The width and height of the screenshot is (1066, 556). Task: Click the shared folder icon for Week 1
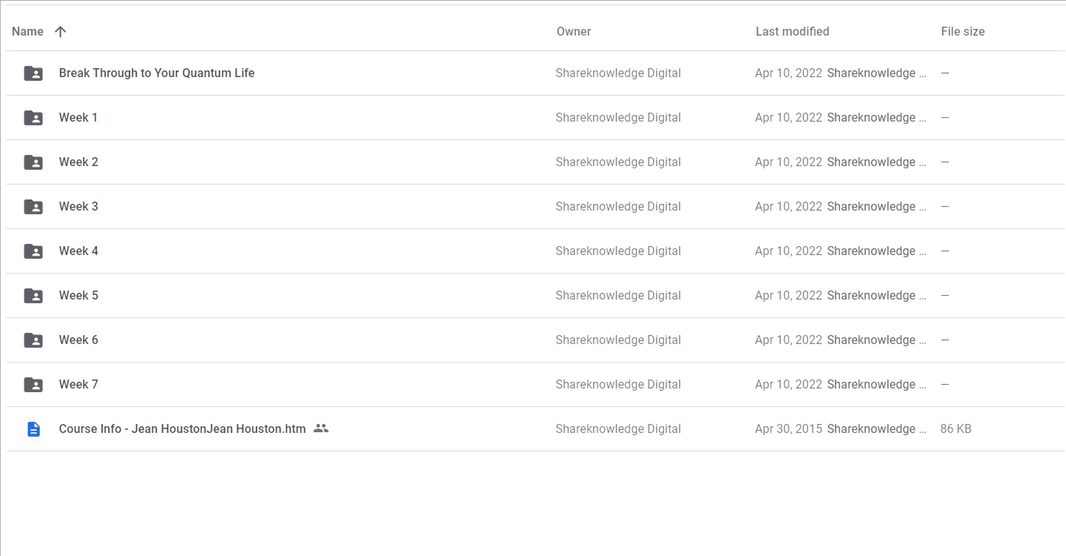pos(33,118)
